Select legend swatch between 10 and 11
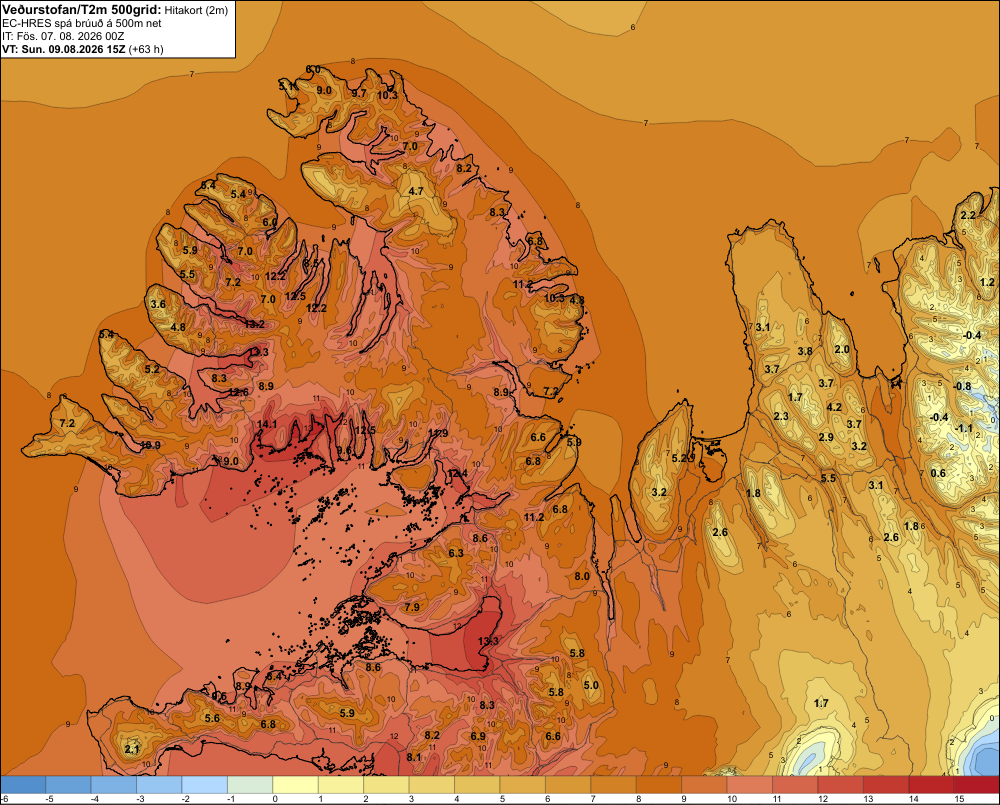This screenshot has height=805, width=1000. click(x=749, y=785)
